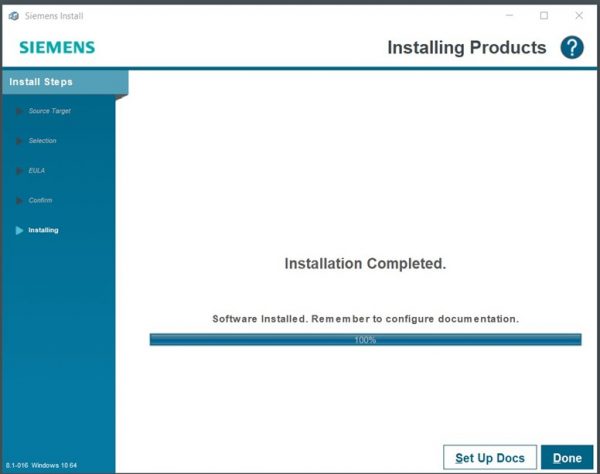
Task: Click the version text 8.1-016 Windows 10 64
Action: coord(41,465)
